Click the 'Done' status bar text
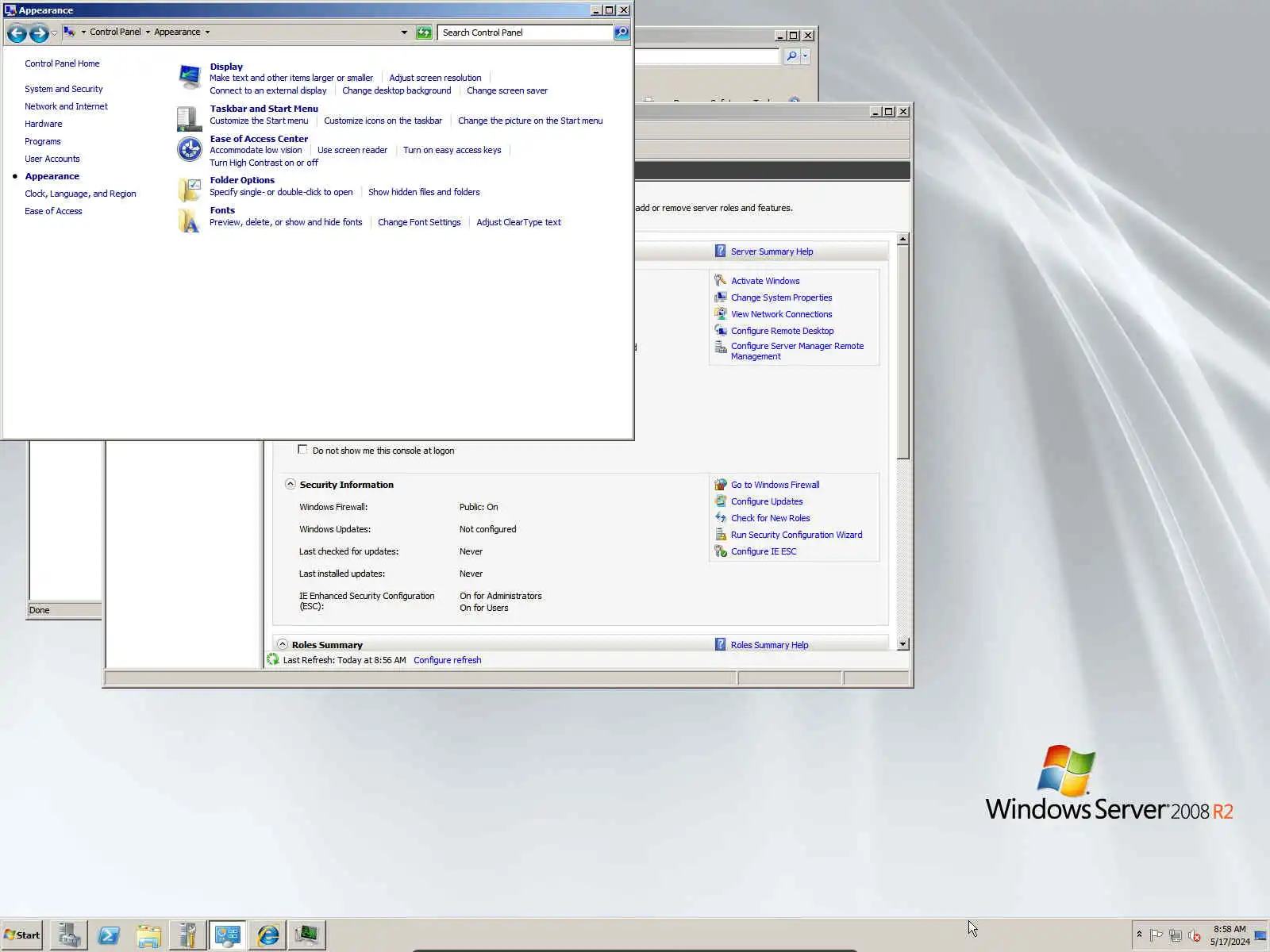1270x952 pixels. [39, 610]
